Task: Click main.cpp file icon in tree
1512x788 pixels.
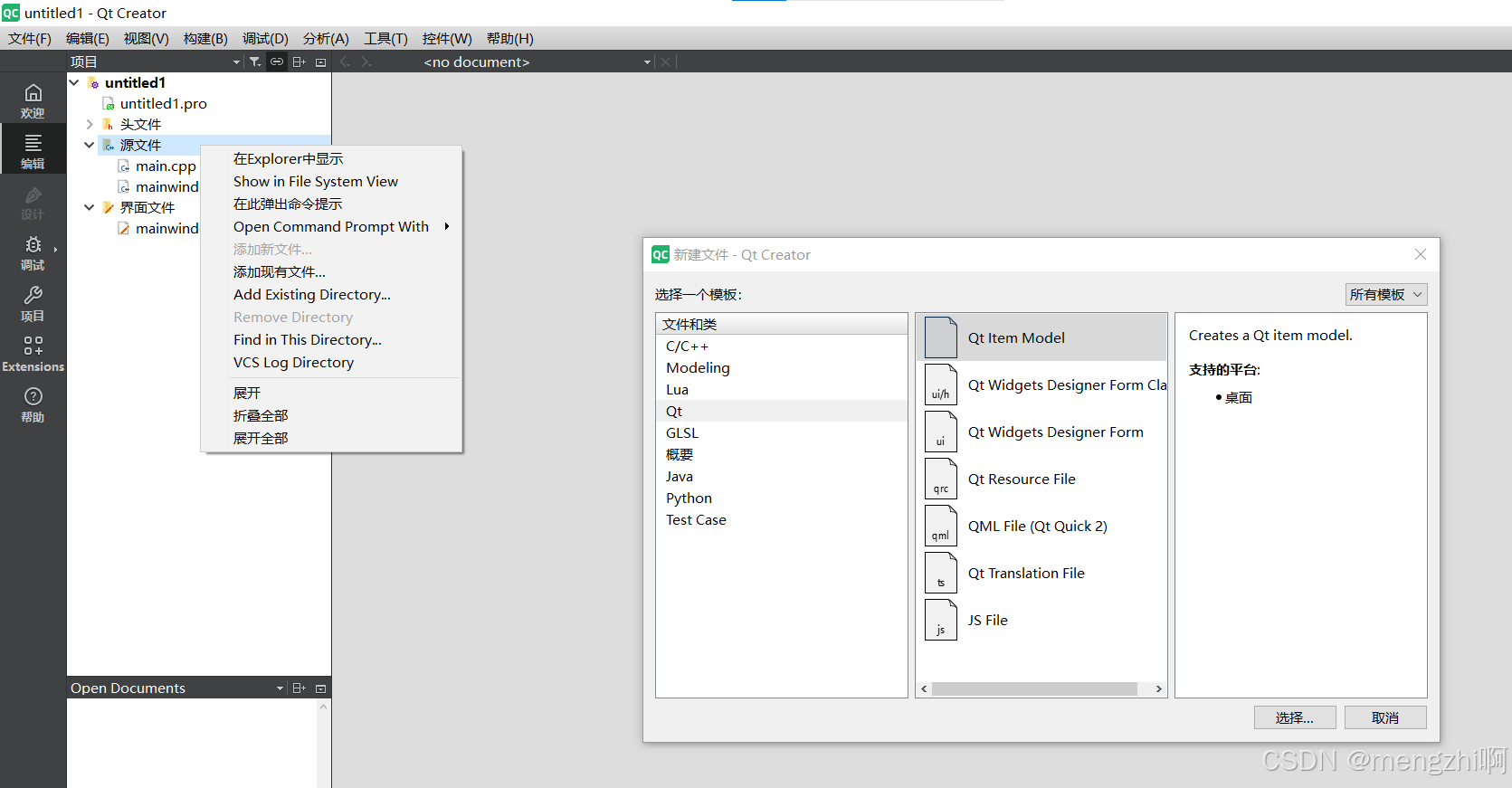Action: (x=124, y=166)
